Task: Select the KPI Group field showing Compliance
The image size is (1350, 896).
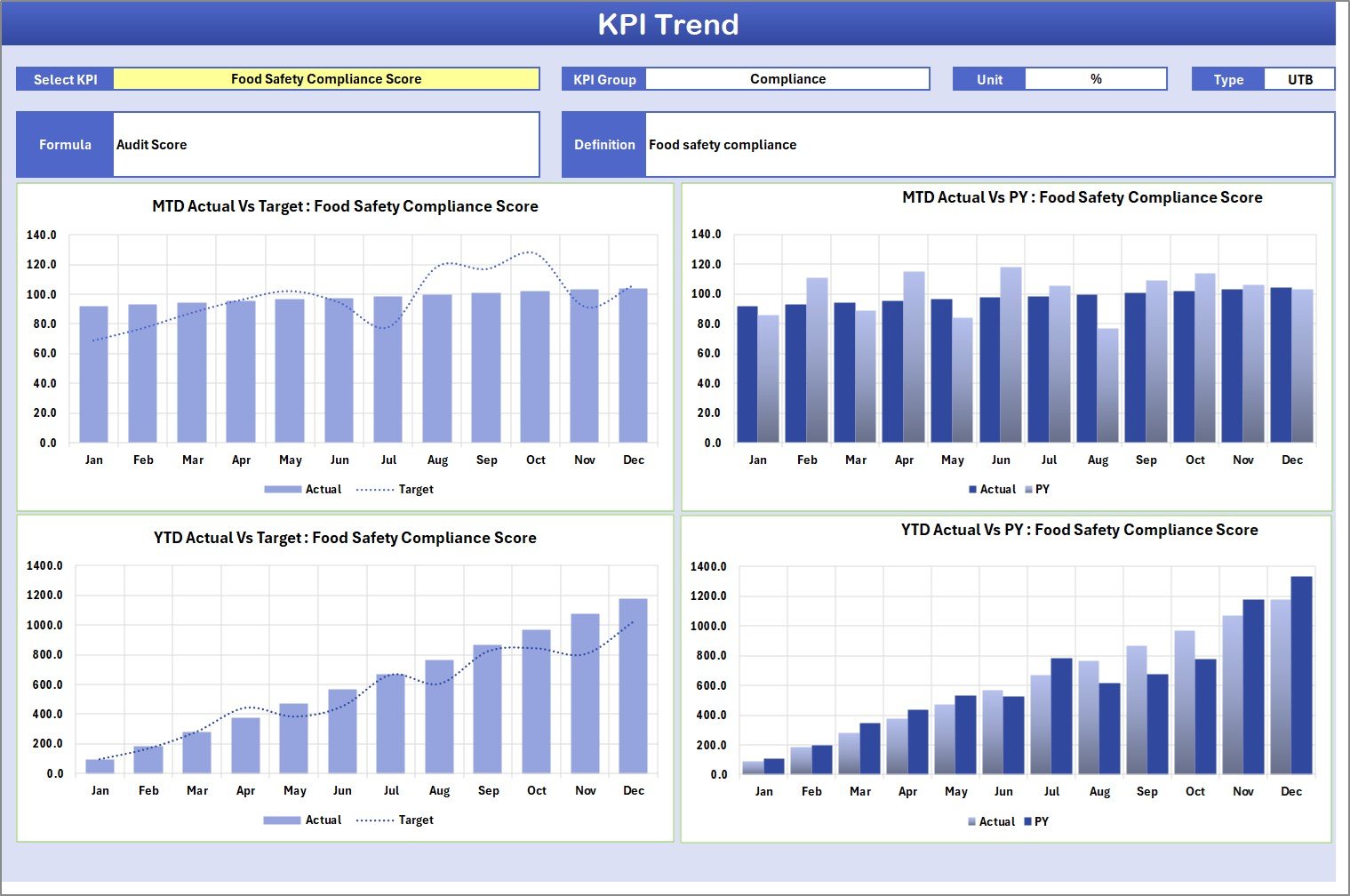Action: [x=787, y=78]
